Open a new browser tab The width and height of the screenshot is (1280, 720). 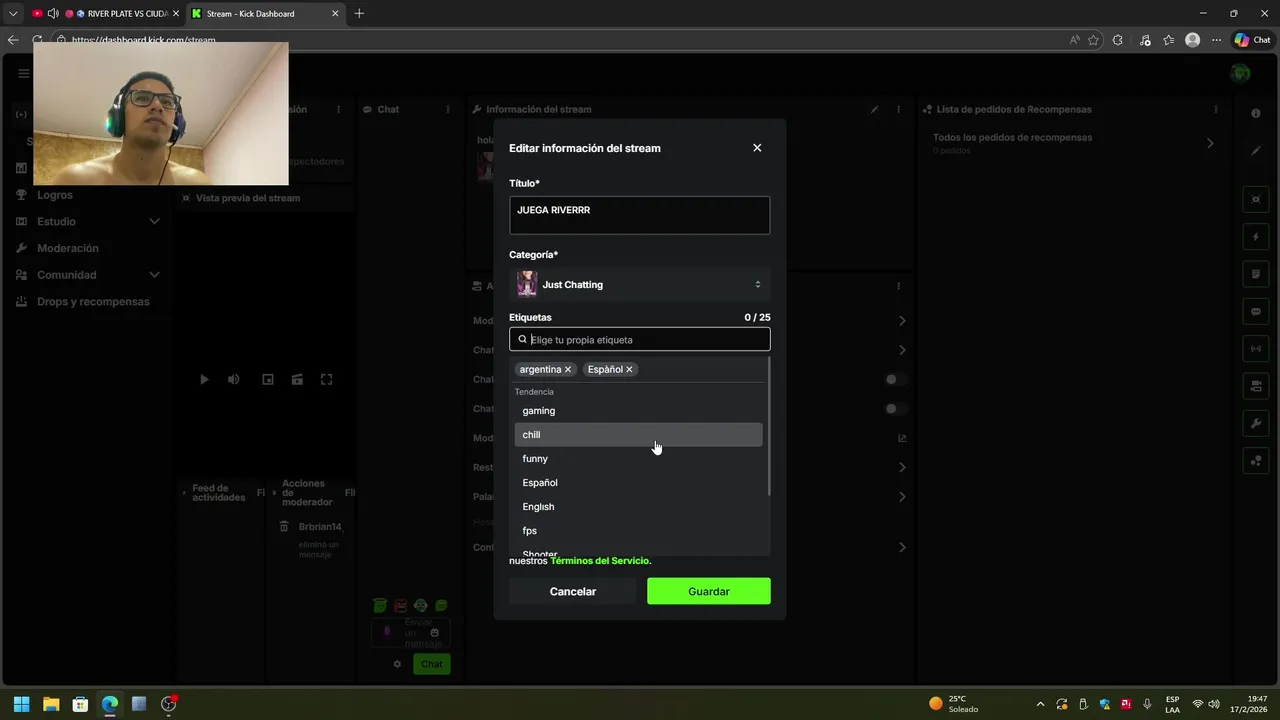359,14
